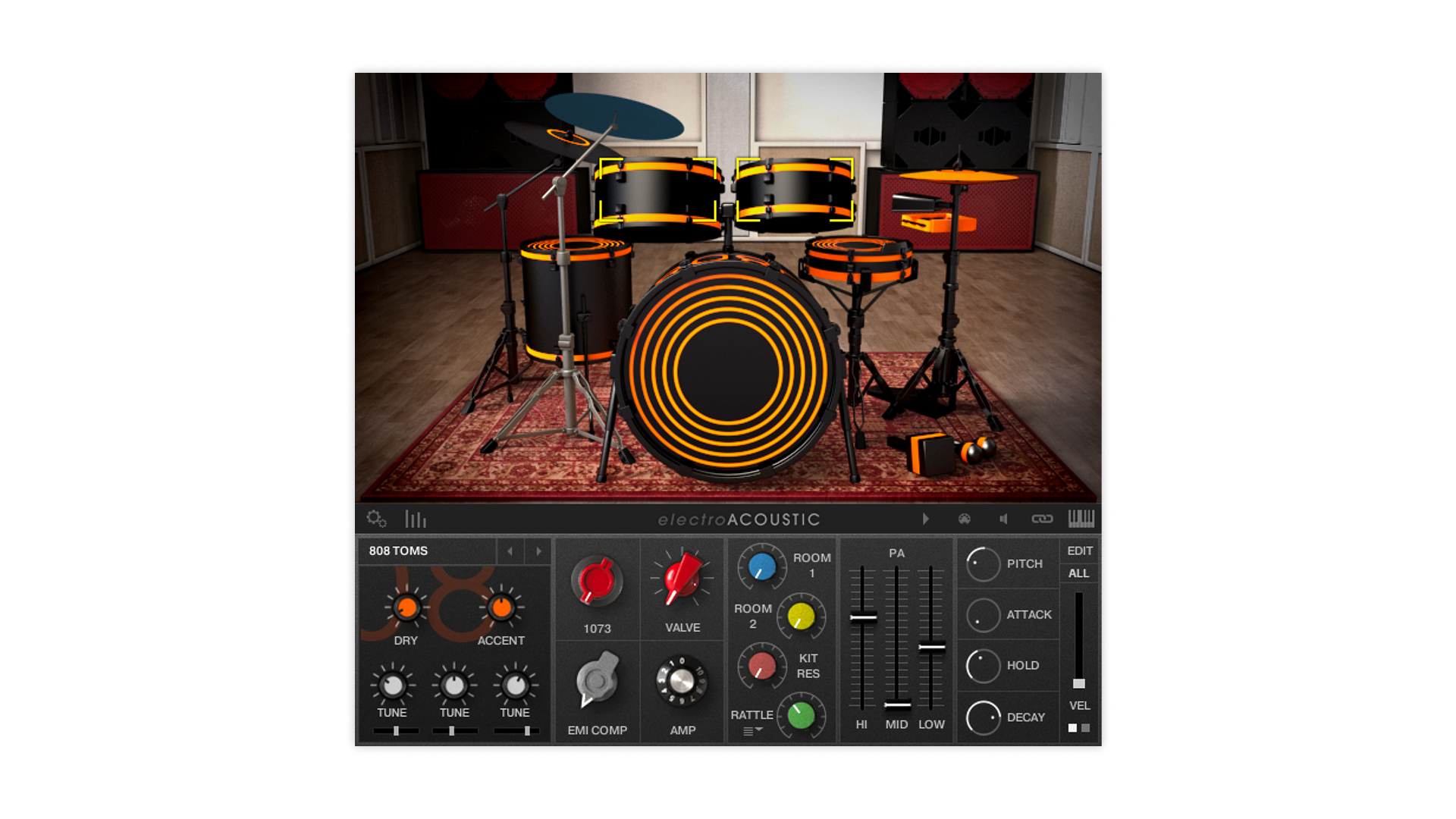
Task: Toggle the gray VEL square
Action: point(1086,728)
